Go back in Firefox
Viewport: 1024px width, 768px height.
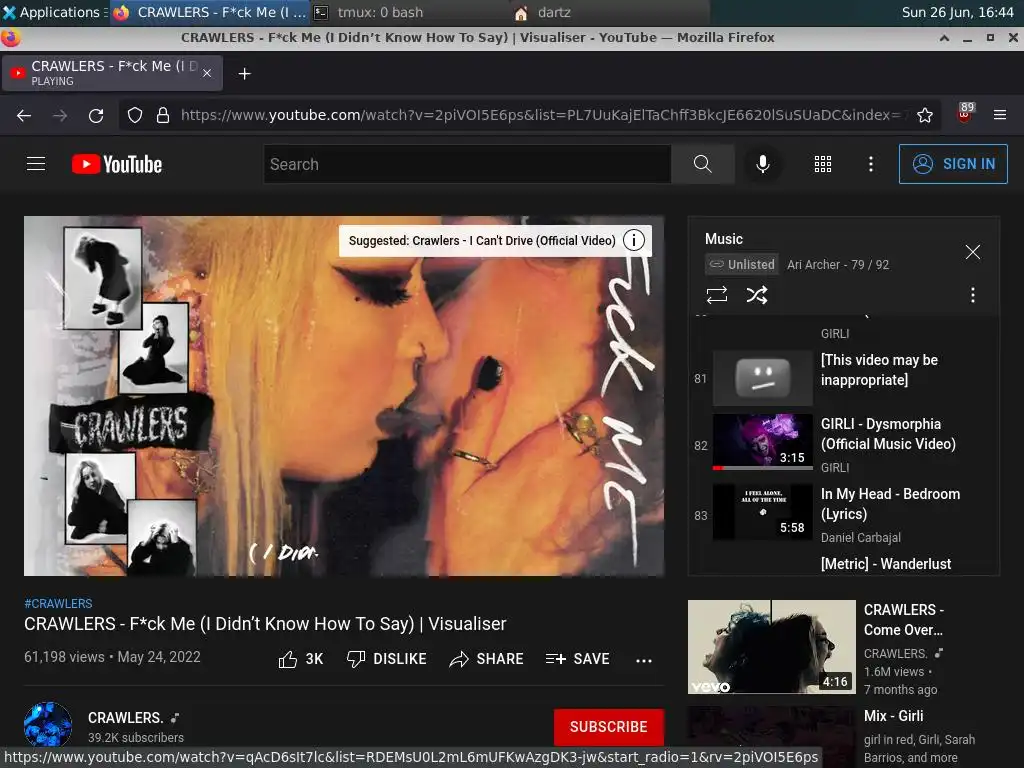coord(24,116)
